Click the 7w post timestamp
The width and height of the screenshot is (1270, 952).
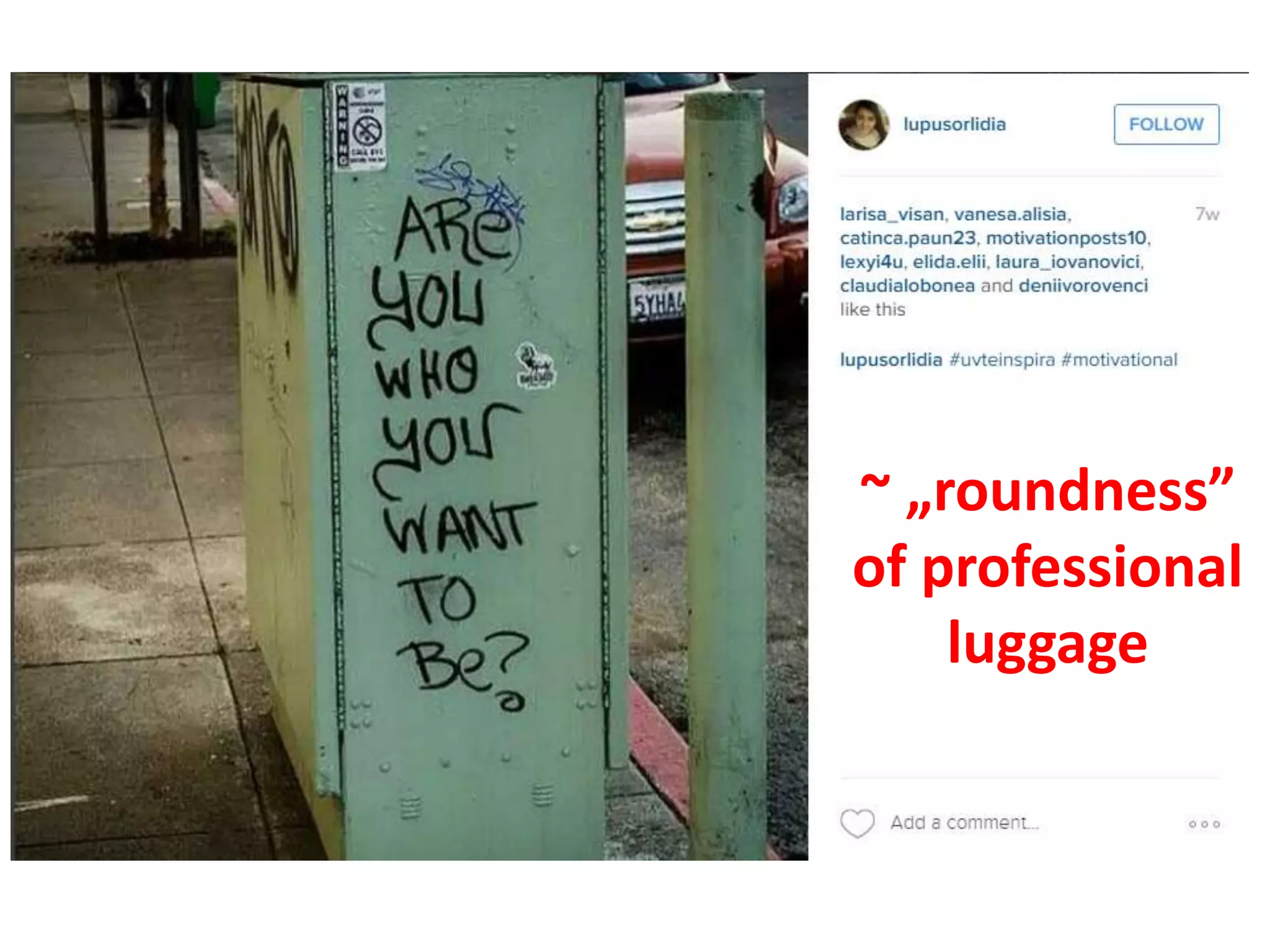tap(1207, 214)
